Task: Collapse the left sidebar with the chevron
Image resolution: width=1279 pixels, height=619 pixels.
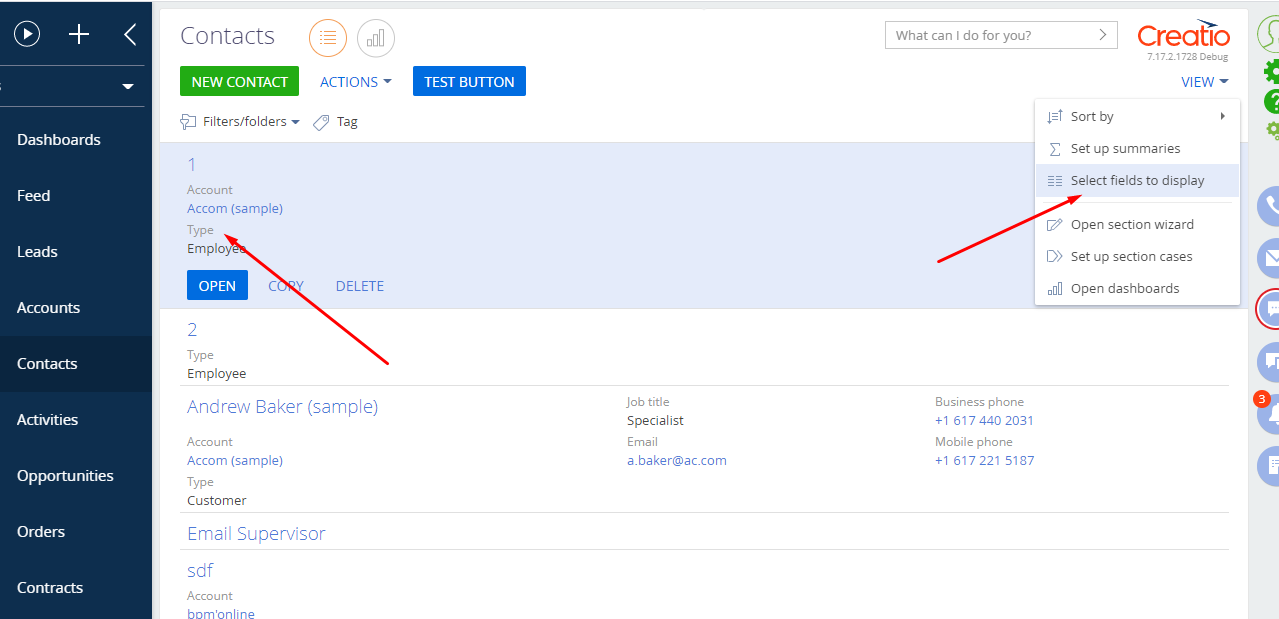Action: (x=130, y=34)
